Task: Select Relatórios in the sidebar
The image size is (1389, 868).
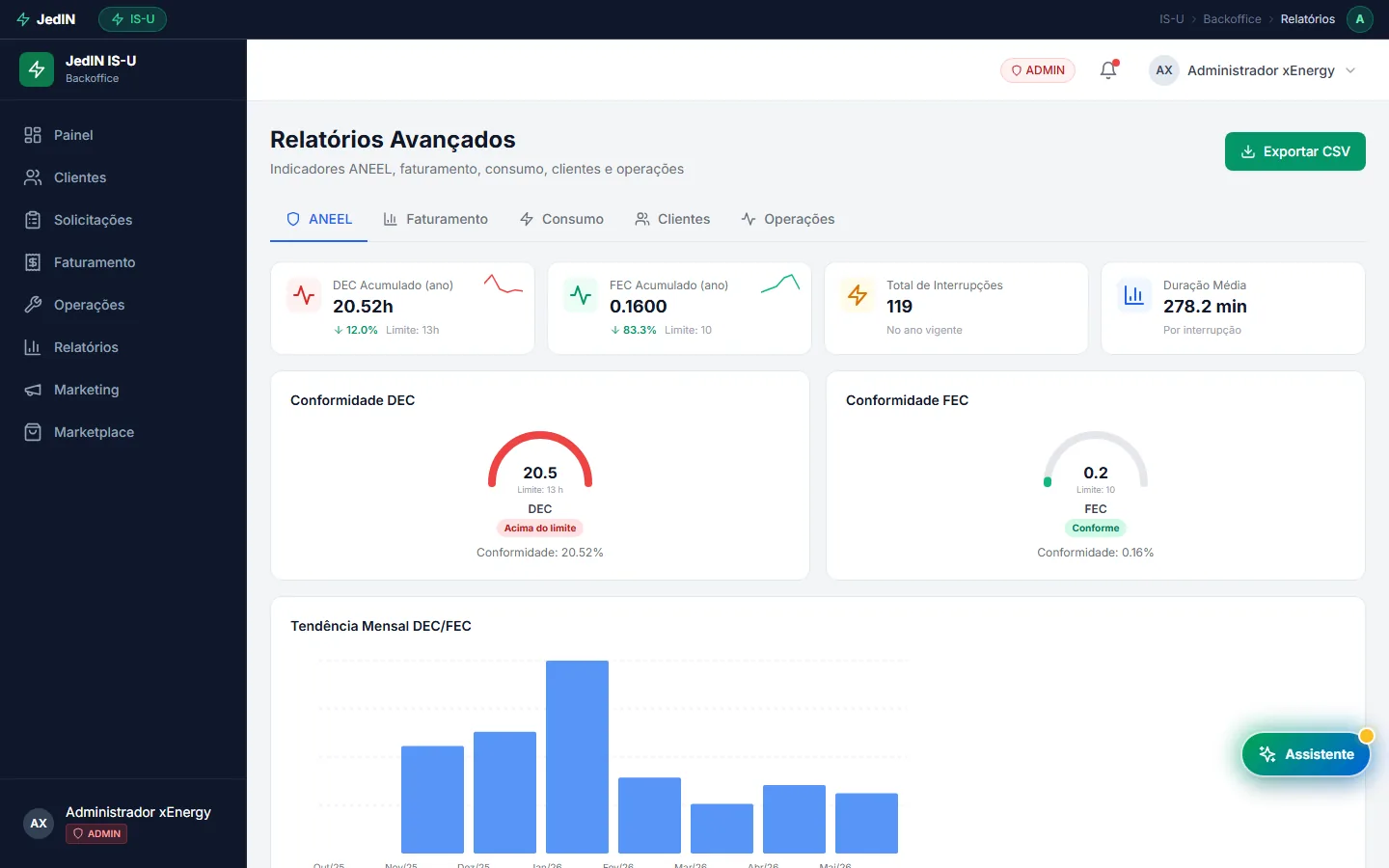Action: point(123,347)
